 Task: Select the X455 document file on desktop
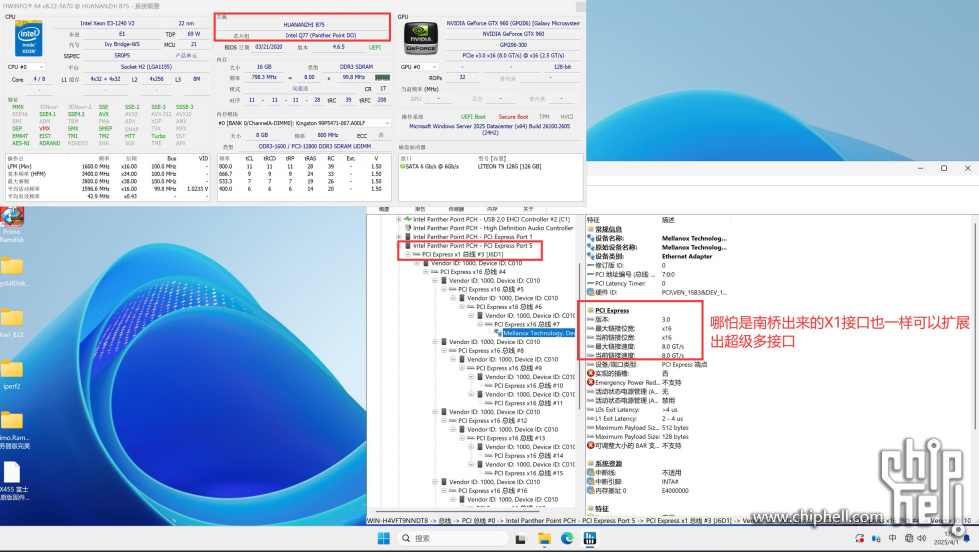[x=12, y=481]
